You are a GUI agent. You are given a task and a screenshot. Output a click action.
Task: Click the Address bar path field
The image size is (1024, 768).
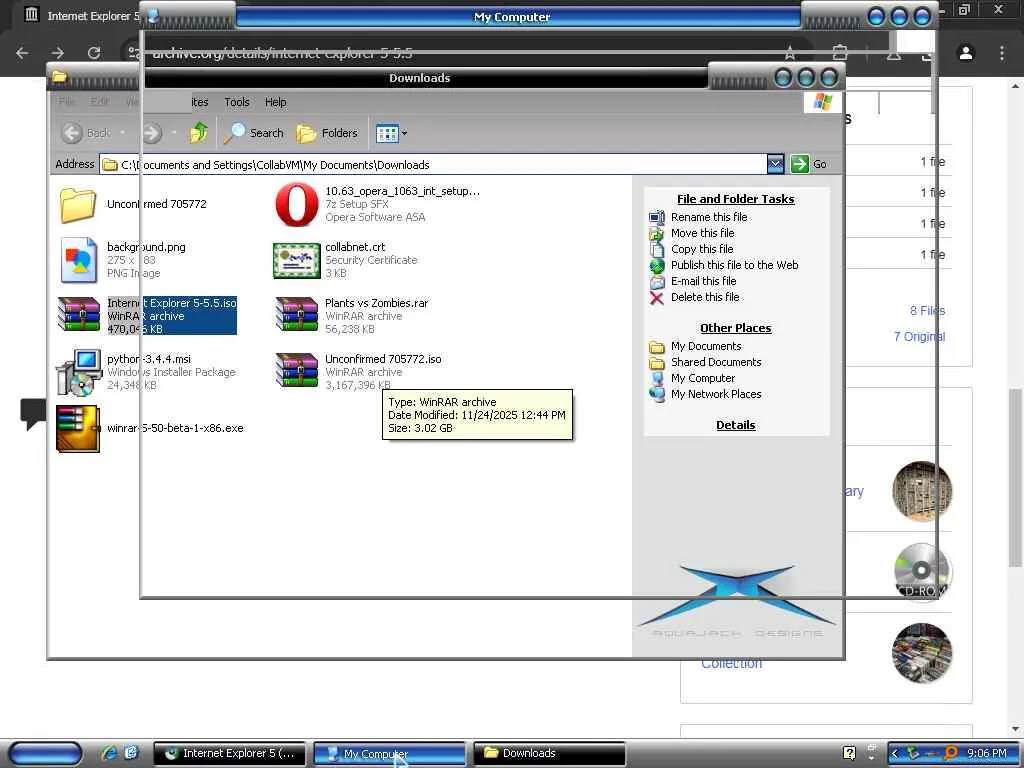click(x=433, y=165)
